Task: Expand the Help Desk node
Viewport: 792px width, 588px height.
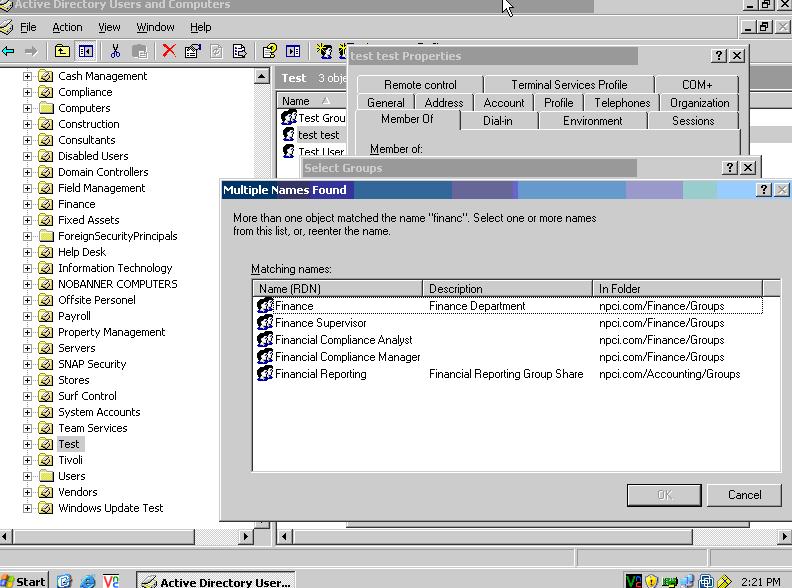Action: coord(27,252)
